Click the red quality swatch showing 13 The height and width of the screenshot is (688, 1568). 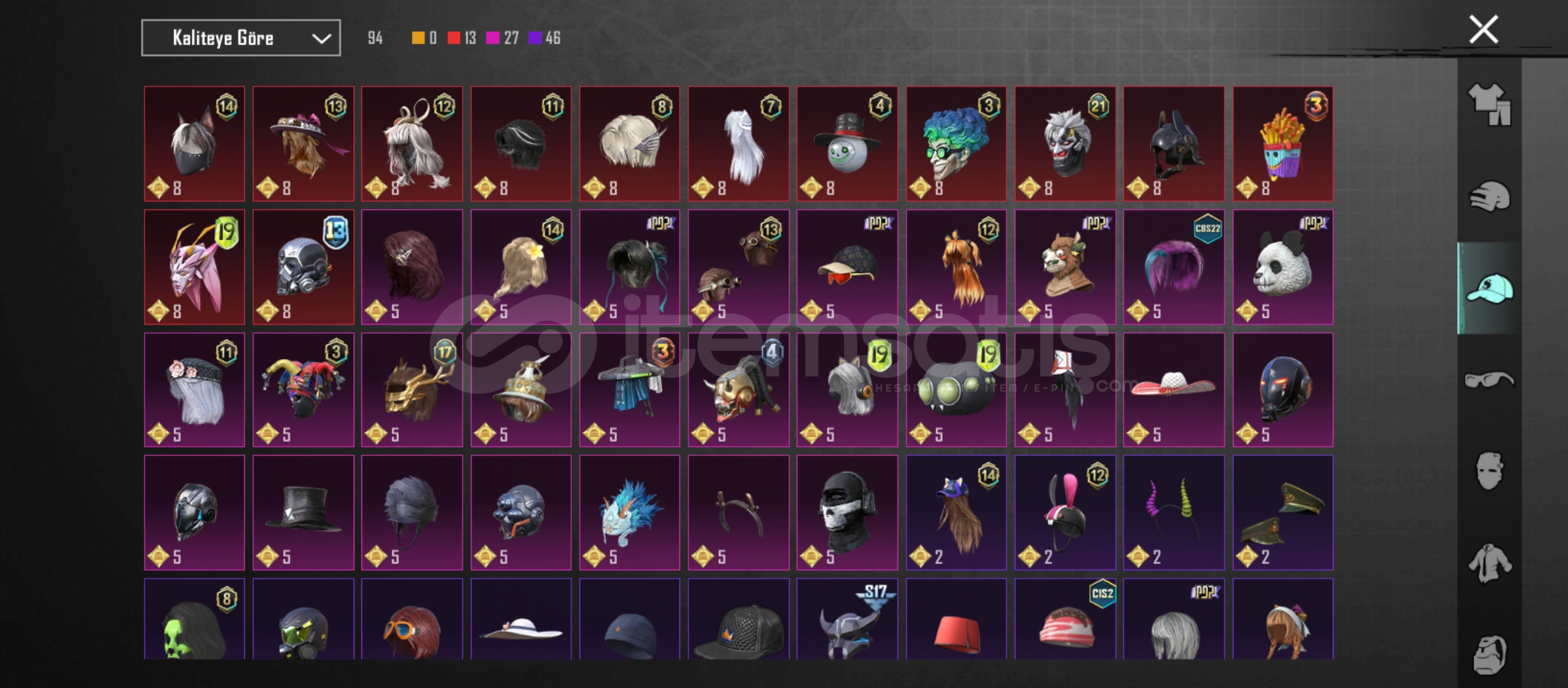pyautogui.click(x=454, y=38)
